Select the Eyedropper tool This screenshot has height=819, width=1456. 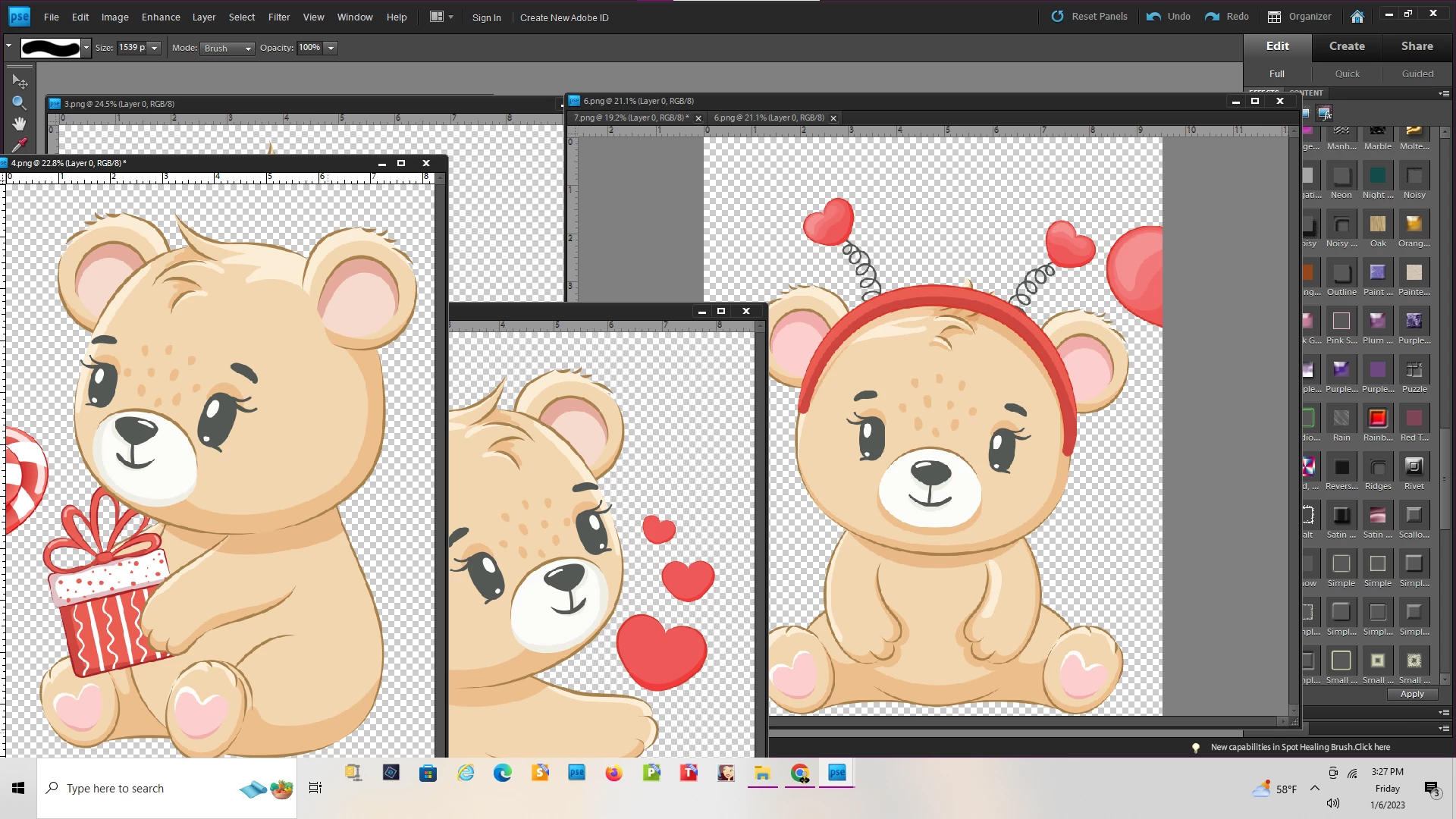[19, 144]
